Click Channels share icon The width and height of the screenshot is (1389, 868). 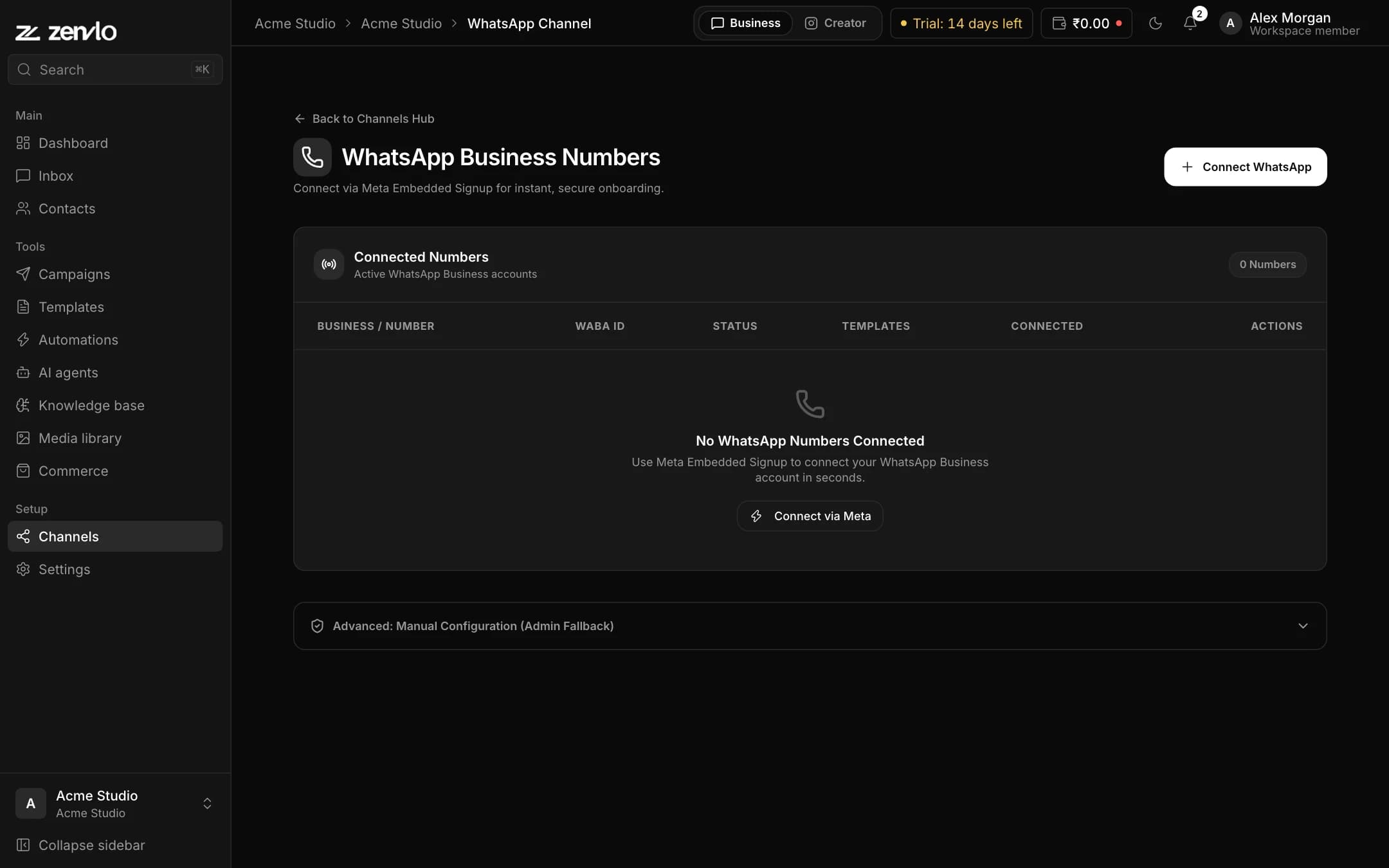23,536
